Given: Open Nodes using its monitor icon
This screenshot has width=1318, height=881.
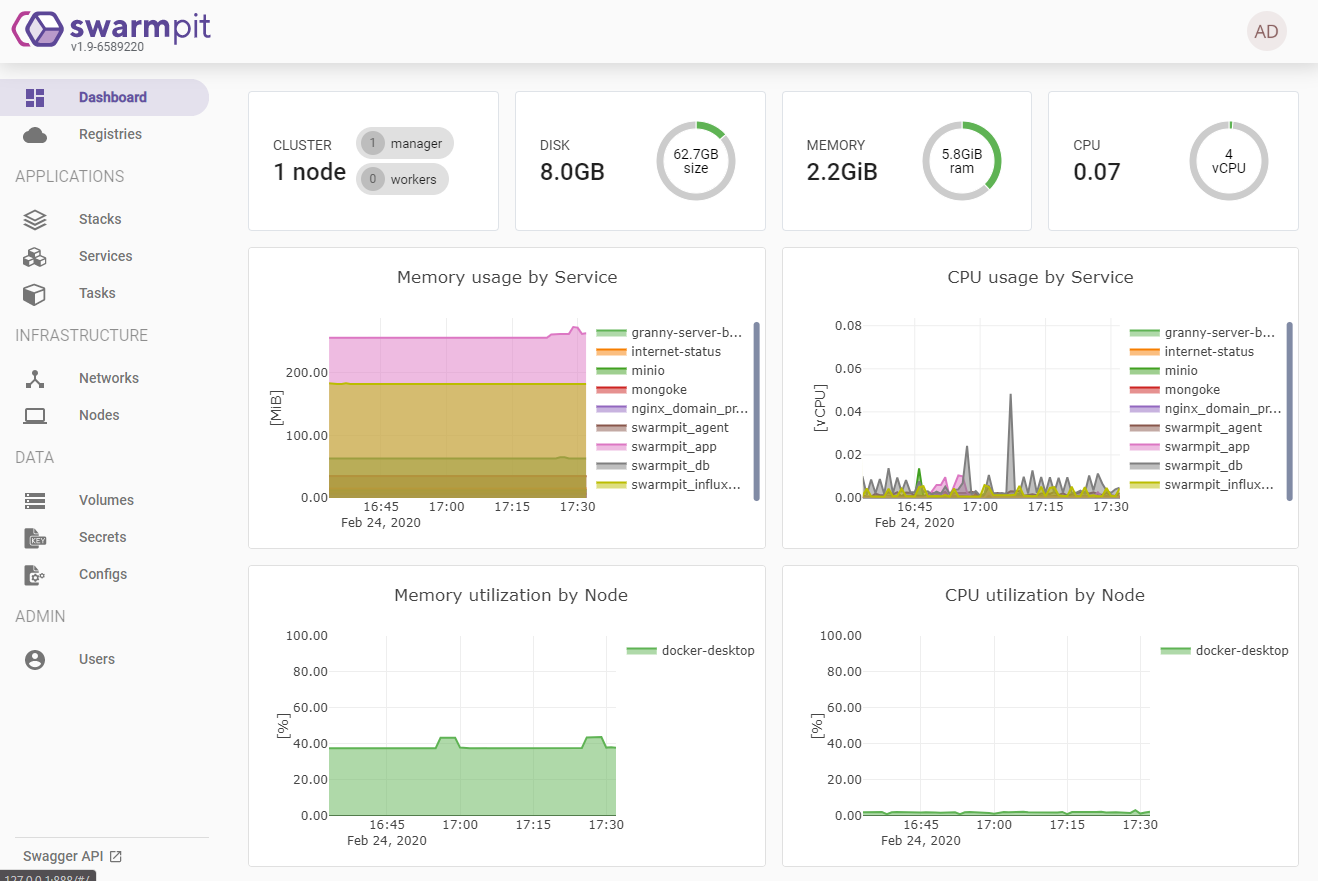Looking at the screenshot, I should click(35, 415).
